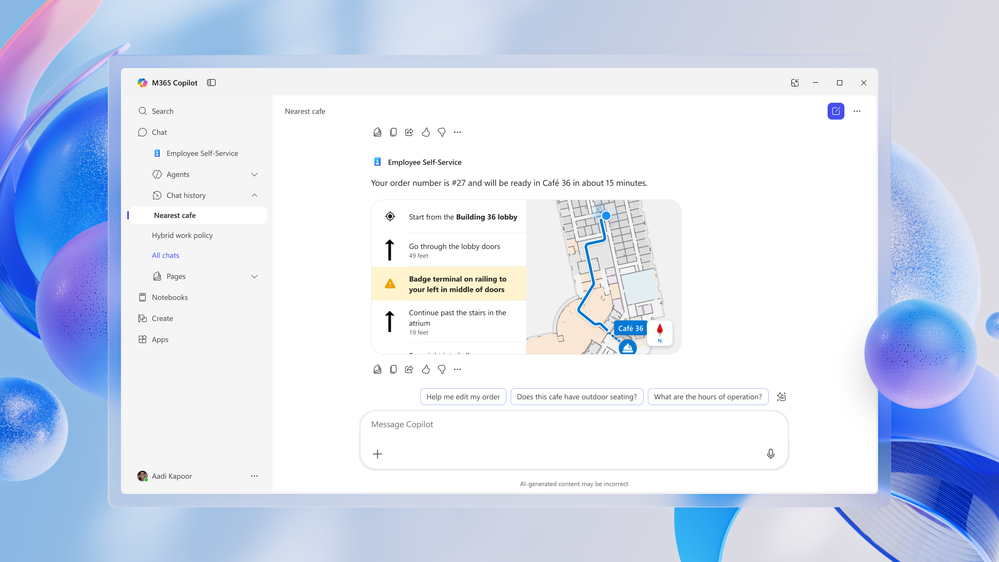Click the Chat history label in sidebar
Screen dimensions: 999x562
coord(186,195)
